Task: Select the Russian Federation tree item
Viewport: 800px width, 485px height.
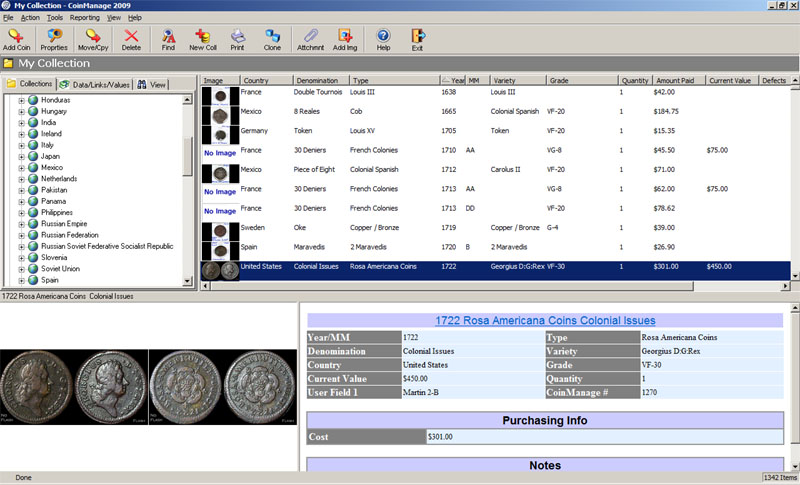Action: (x=70, y=235)
